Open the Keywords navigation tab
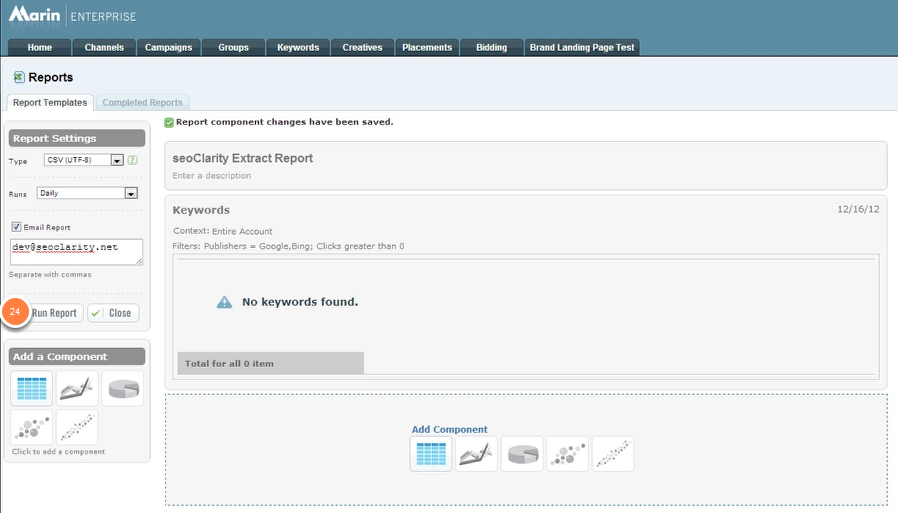Screen dimensions: 898x513 (298, 48)
